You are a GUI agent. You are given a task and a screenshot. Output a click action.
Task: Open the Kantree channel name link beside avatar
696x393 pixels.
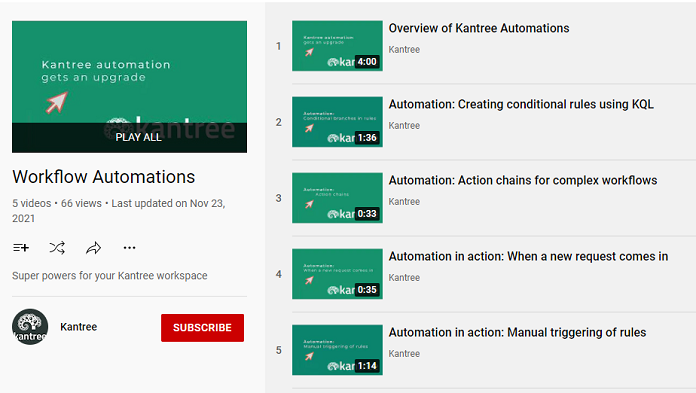point(79,327)
